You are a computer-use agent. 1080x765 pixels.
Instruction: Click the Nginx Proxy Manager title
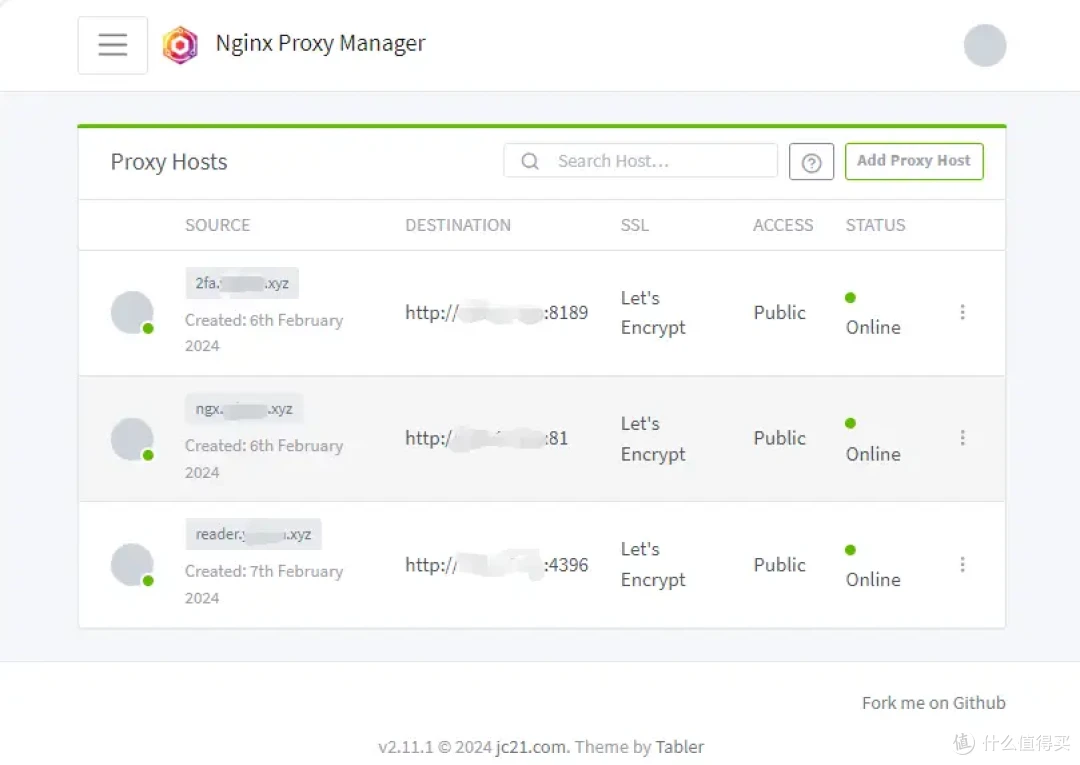[x=320, y=43]
